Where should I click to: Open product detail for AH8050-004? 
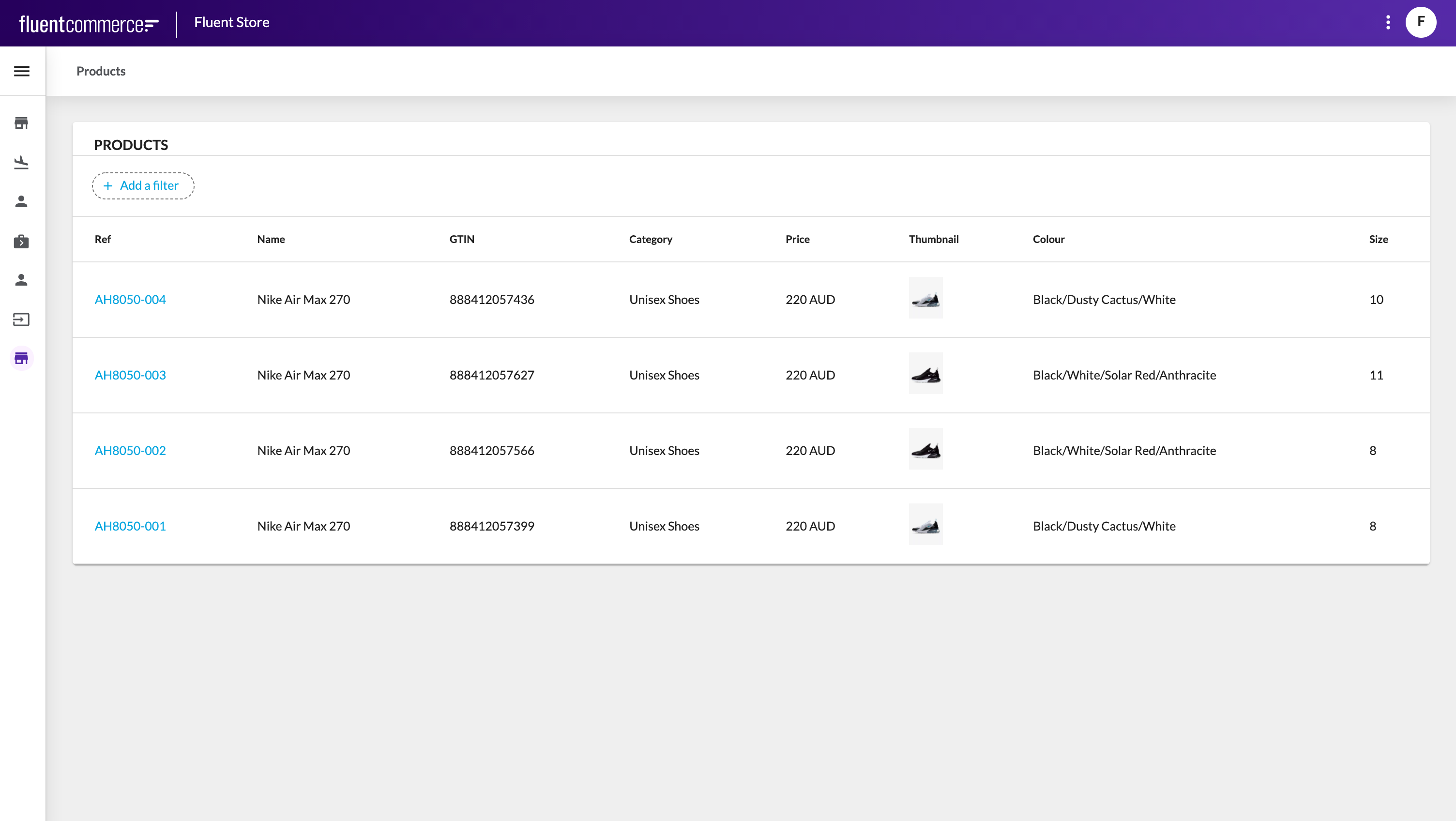[130, 299]
